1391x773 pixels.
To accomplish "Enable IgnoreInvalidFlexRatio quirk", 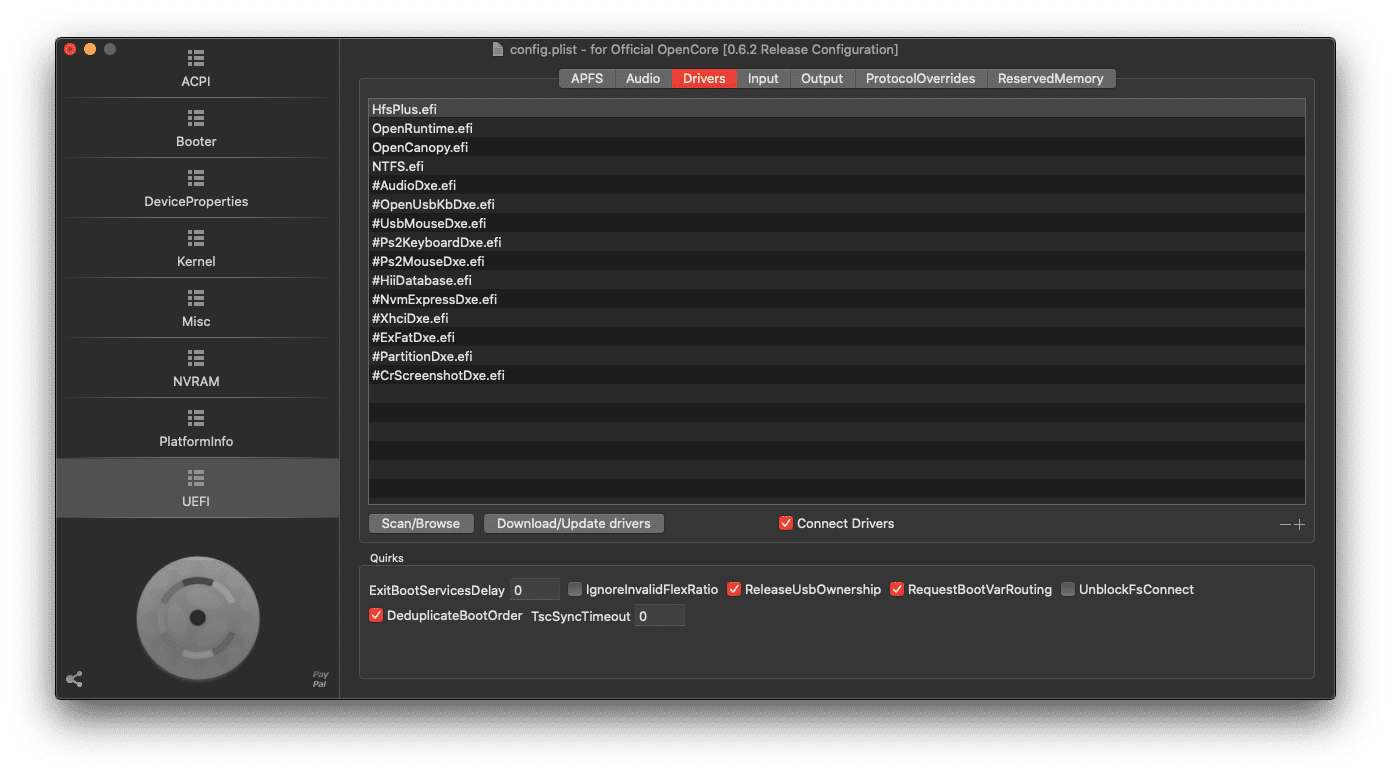I will pos(575,589).
